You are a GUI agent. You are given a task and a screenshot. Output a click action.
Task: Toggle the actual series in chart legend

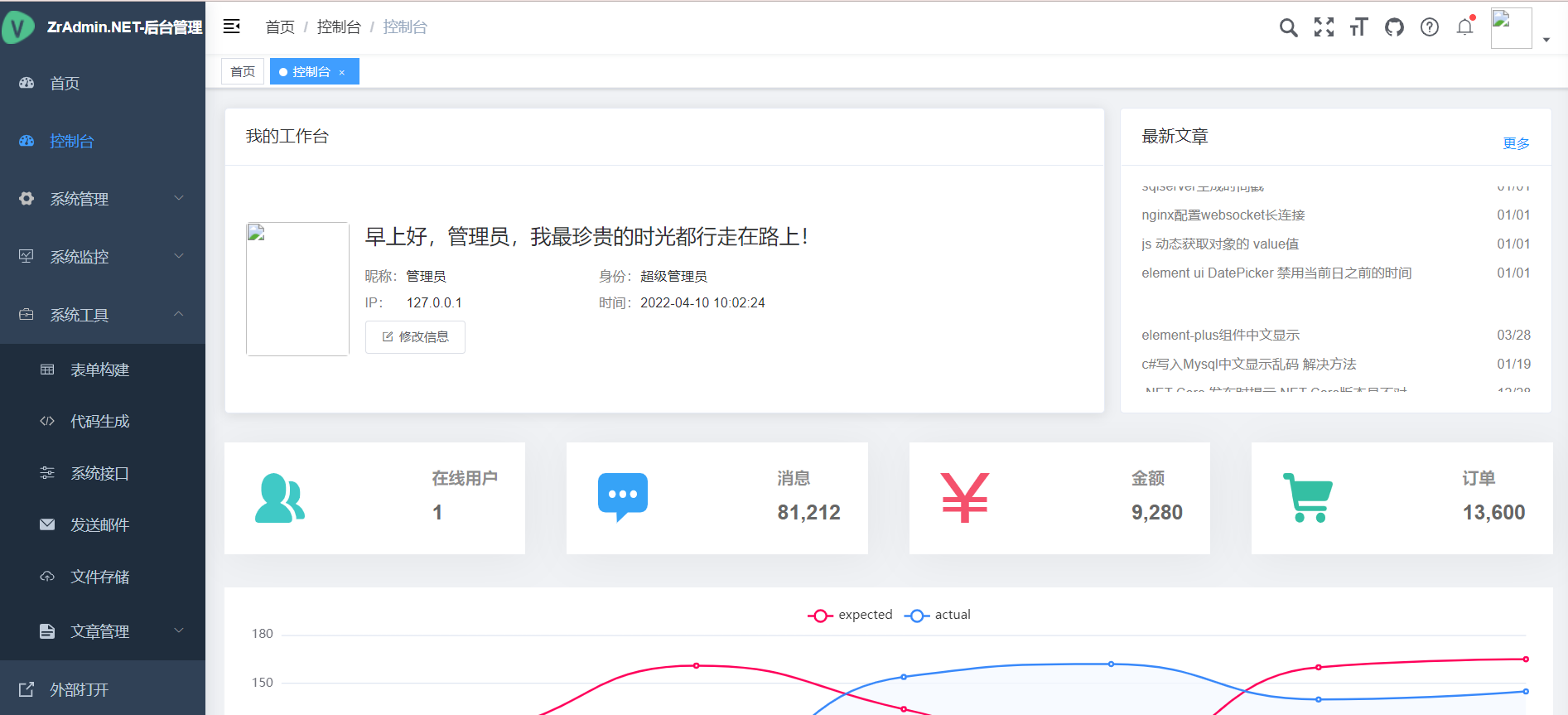point(938,615)
